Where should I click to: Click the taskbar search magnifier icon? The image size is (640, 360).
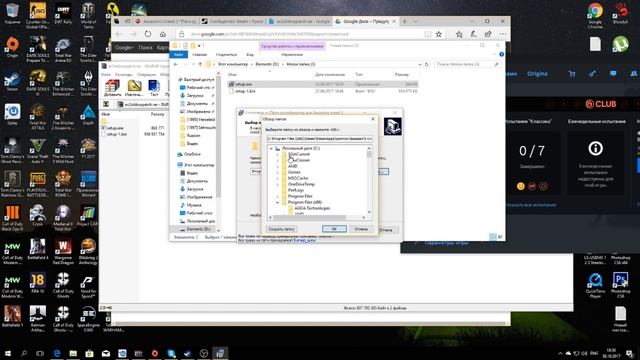24,353
